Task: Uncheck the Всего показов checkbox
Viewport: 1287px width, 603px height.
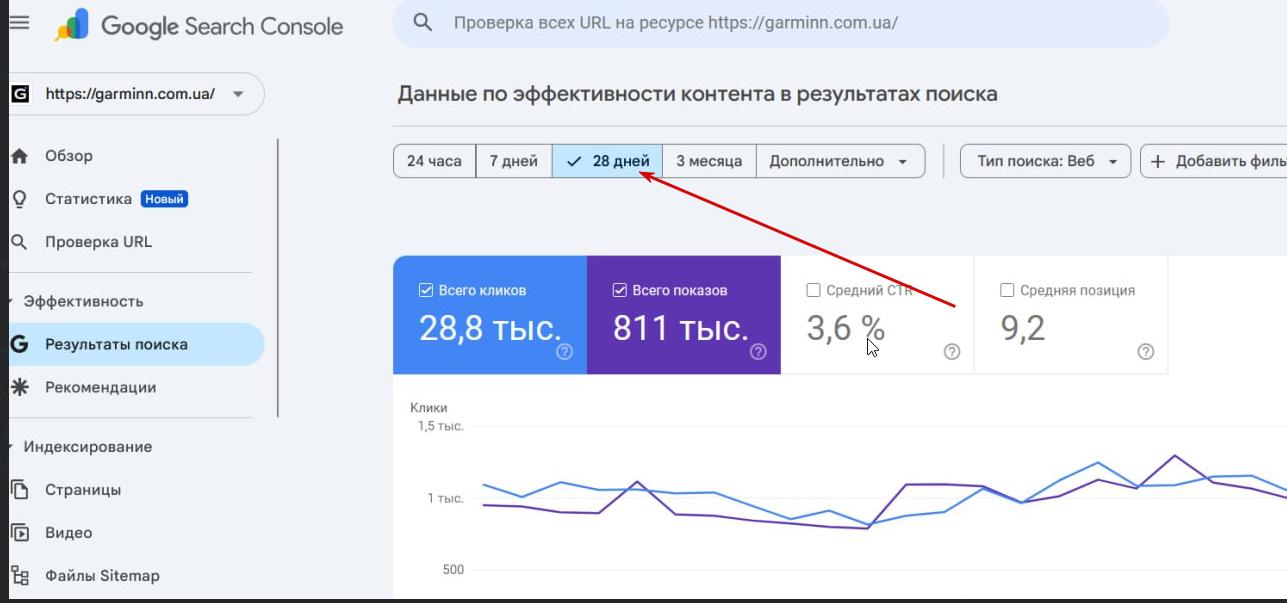Action: tap(619, 291)
